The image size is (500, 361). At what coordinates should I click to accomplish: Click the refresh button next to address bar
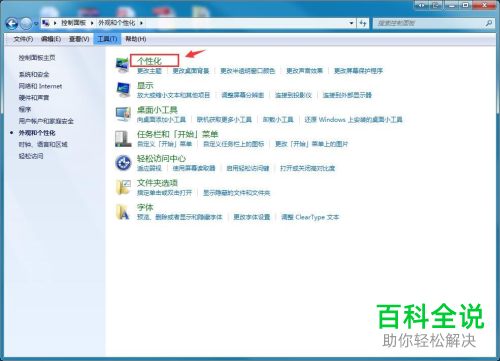(363, 23)
